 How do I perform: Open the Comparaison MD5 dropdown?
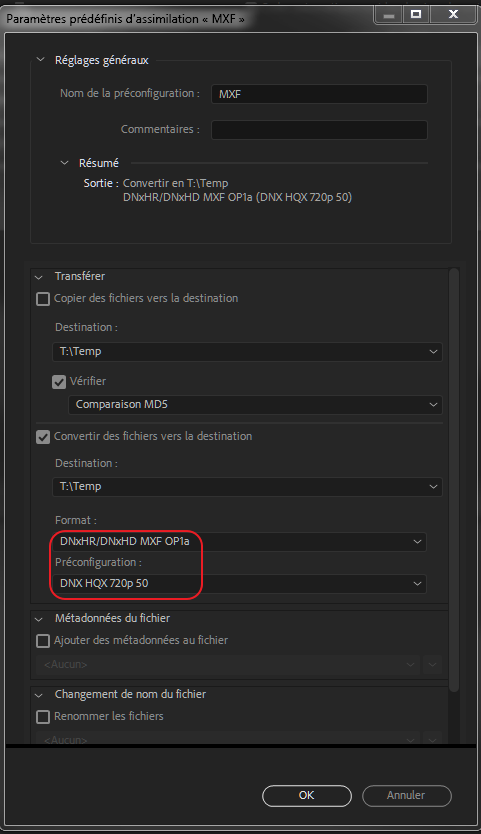[255, 405]
